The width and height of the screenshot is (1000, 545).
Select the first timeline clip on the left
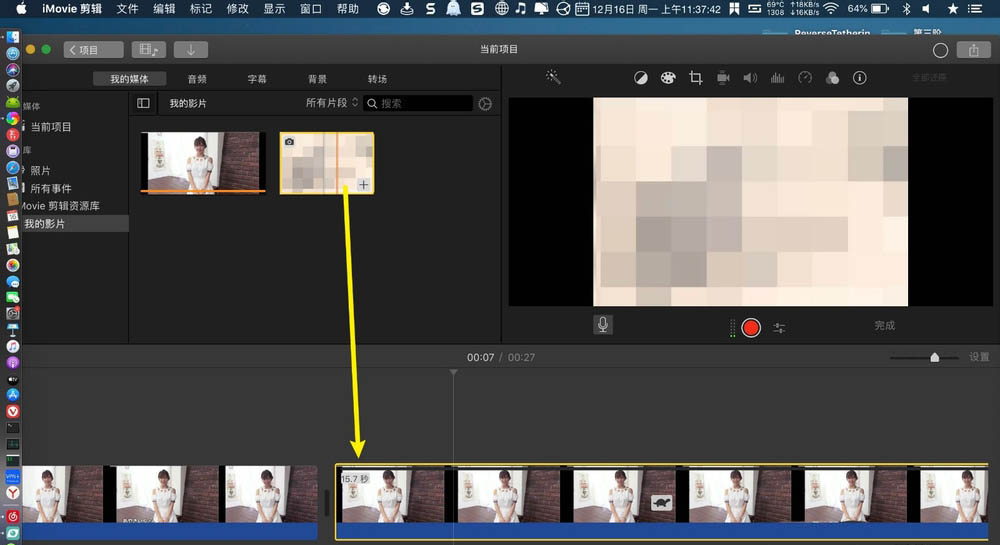click(170, 502)
